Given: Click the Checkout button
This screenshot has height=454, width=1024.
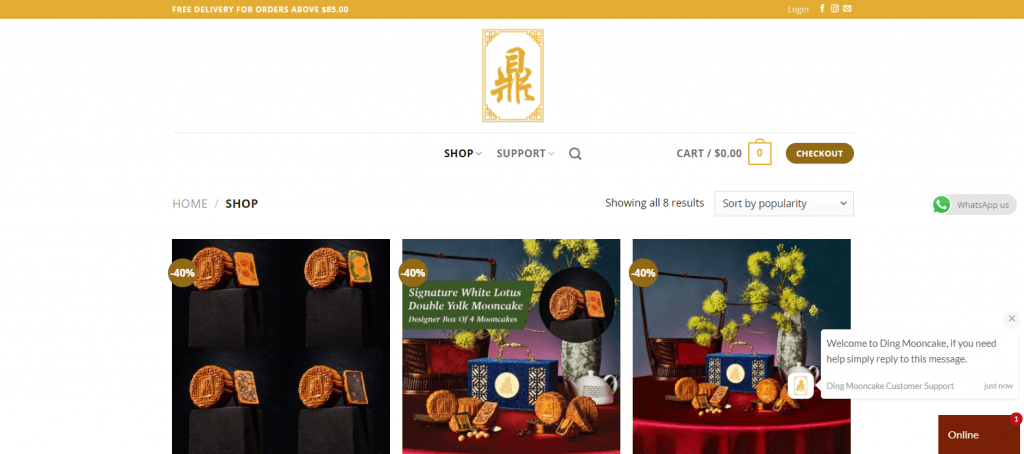Looking at the screenshot, I should (x=820, y=154).
